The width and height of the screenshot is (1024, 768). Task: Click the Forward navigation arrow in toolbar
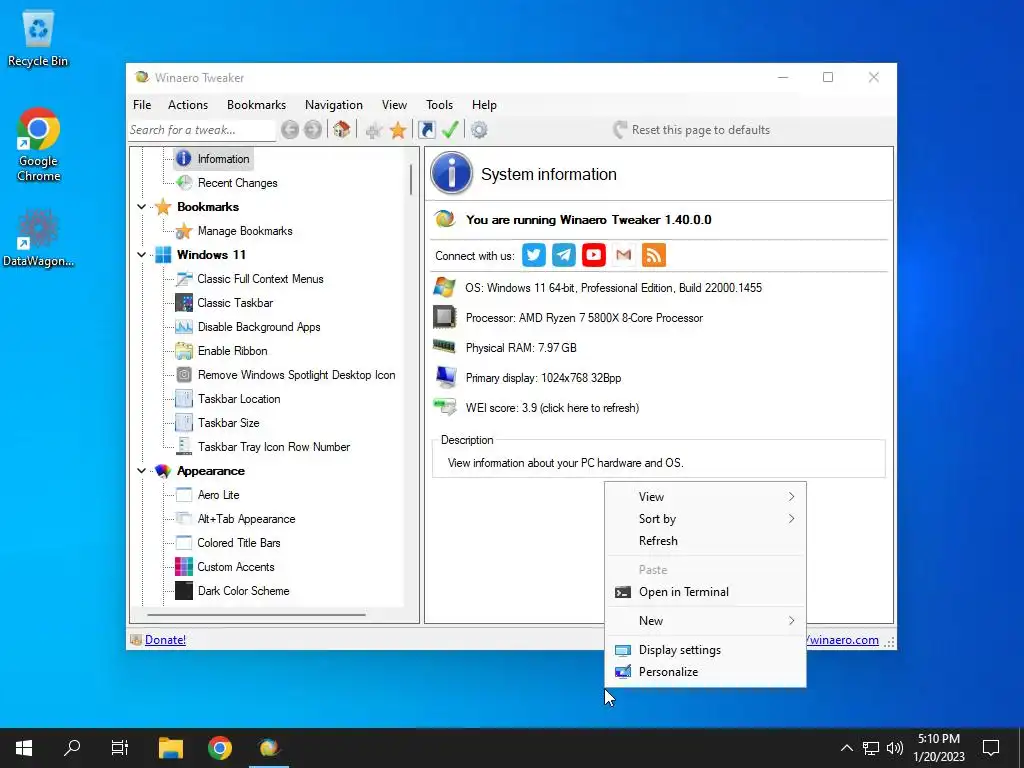[313, 130]
